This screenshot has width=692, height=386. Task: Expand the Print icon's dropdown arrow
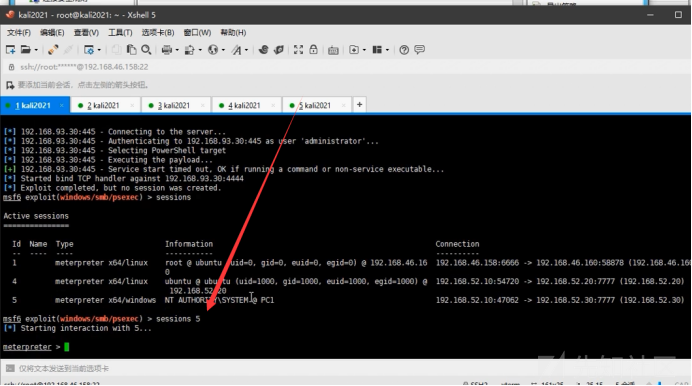click(x=177, y=50)
